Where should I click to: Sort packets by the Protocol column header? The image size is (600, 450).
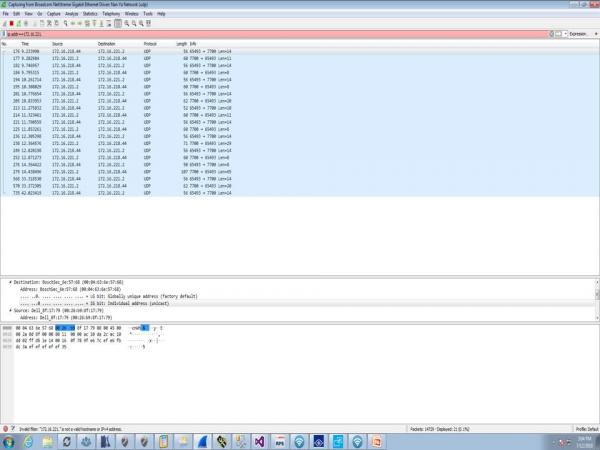click(x=150, y=44)
